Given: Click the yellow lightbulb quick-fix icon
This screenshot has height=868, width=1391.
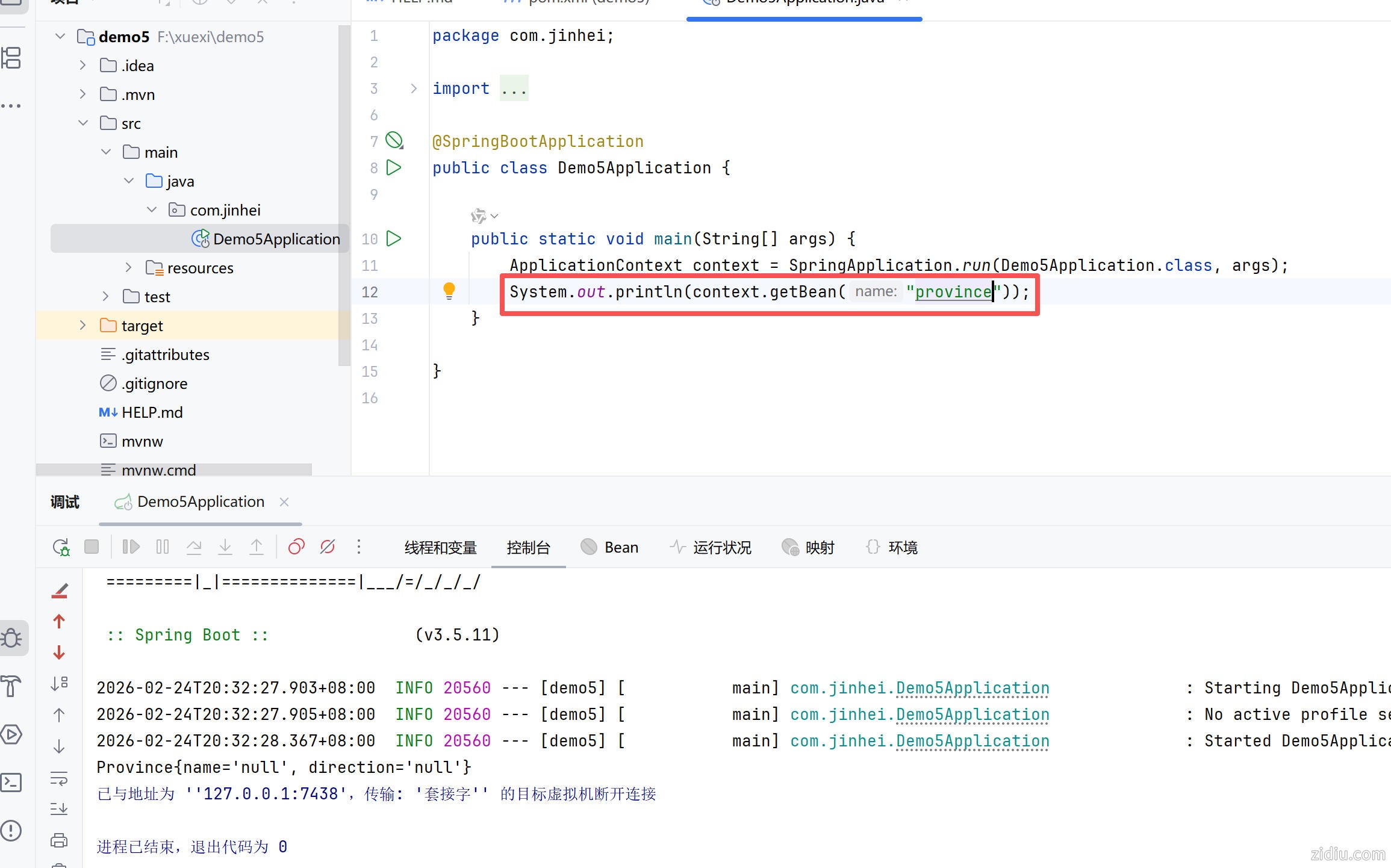Looking at the screenshot, I should (449, 291).
